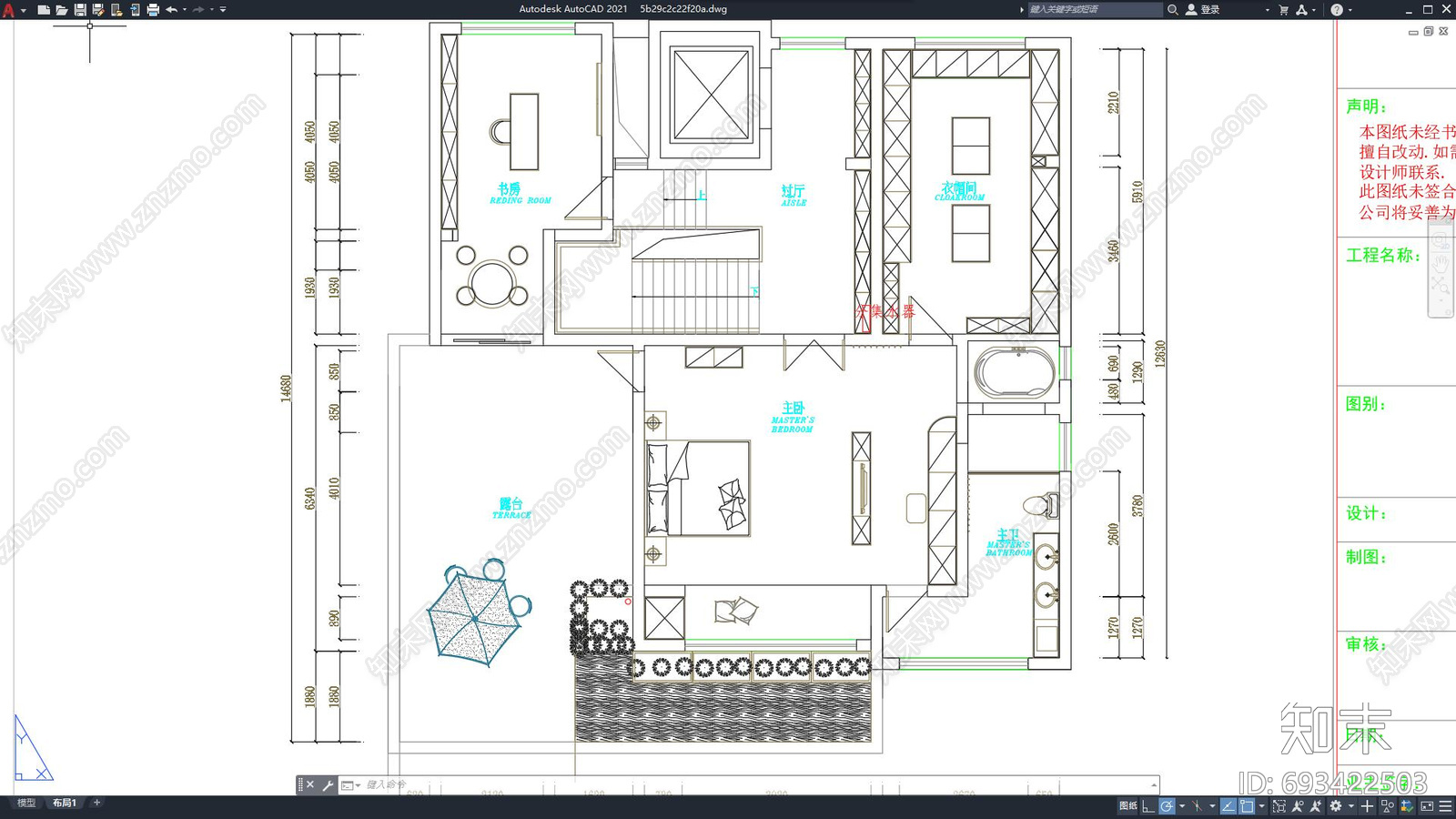Toggle Isometric drafting in status bar
The width and height of the screenshot is (1456, 819).
pos(1198,806)
